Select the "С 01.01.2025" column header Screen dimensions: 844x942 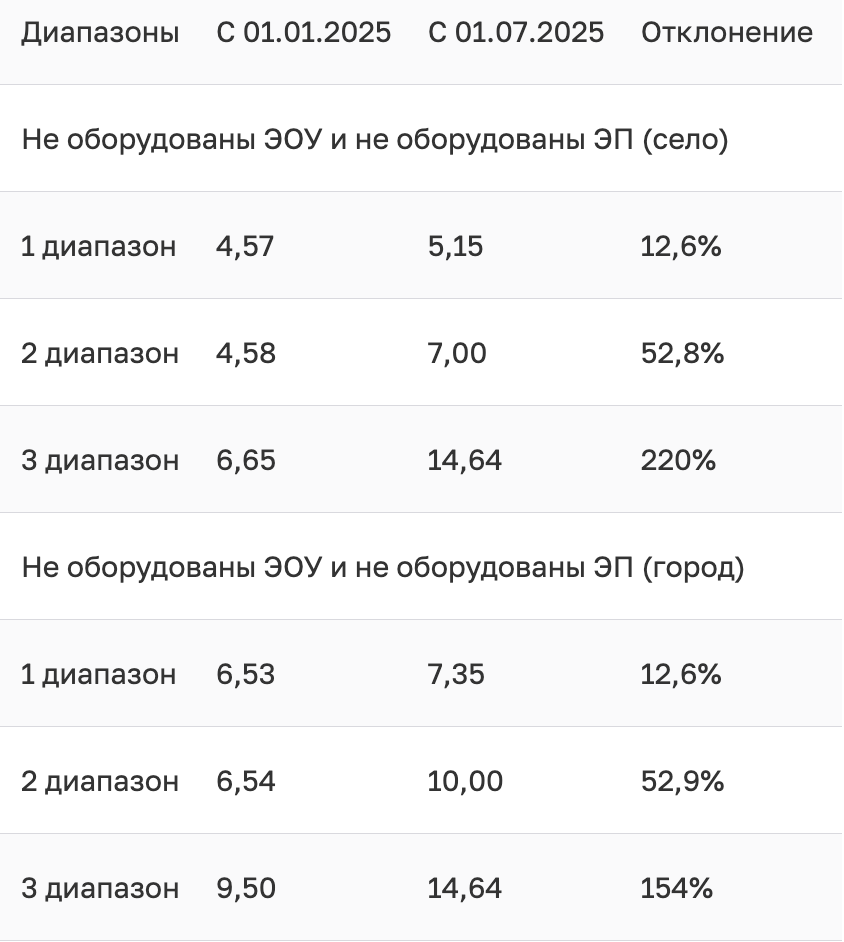tap(304, 33)
